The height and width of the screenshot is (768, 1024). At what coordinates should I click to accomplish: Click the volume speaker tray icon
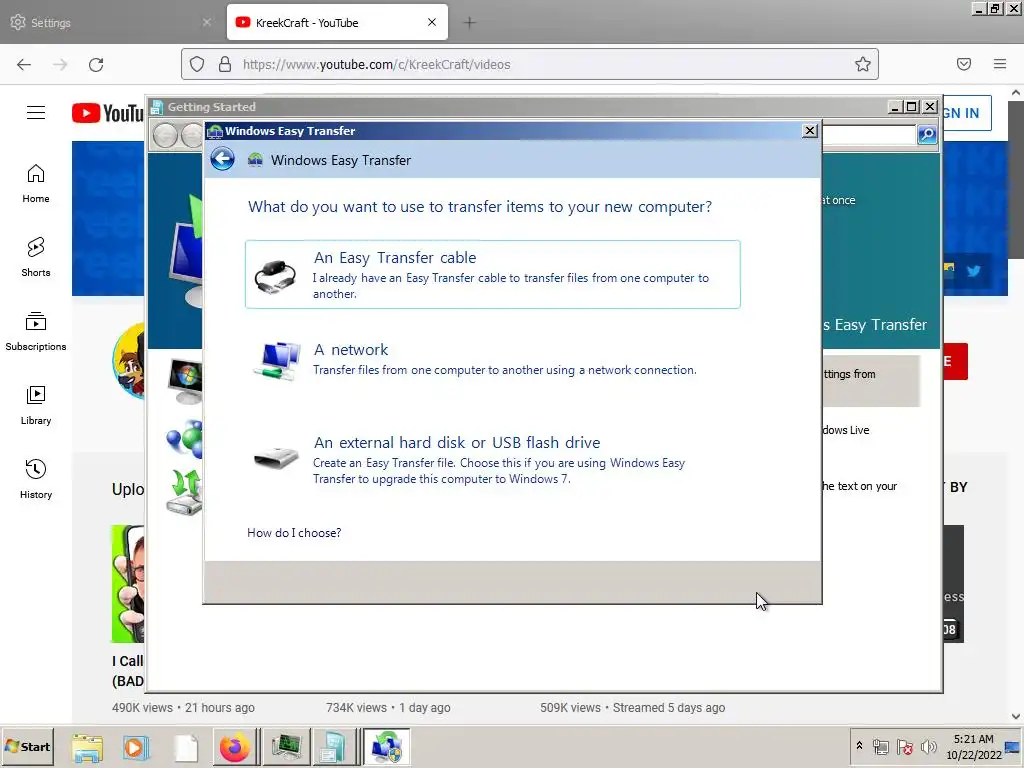click(x=928, y=746)
